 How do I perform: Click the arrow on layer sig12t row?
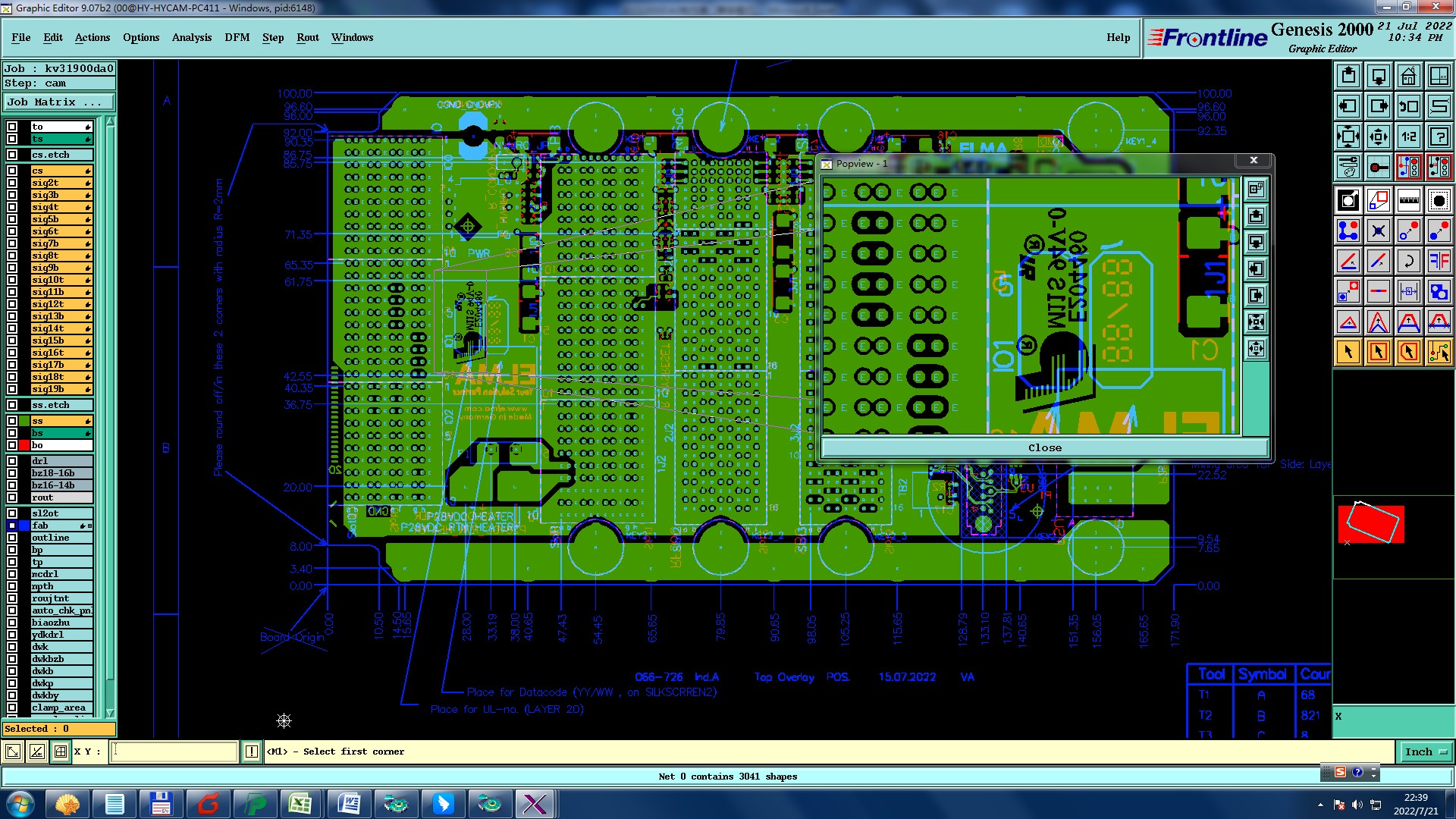pyautogui.click(x=88, y=304)
